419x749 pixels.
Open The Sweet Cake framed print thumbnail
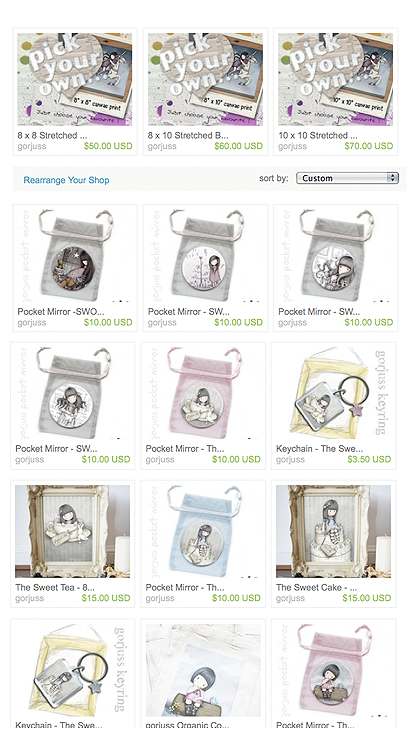[x=333, y=531]
